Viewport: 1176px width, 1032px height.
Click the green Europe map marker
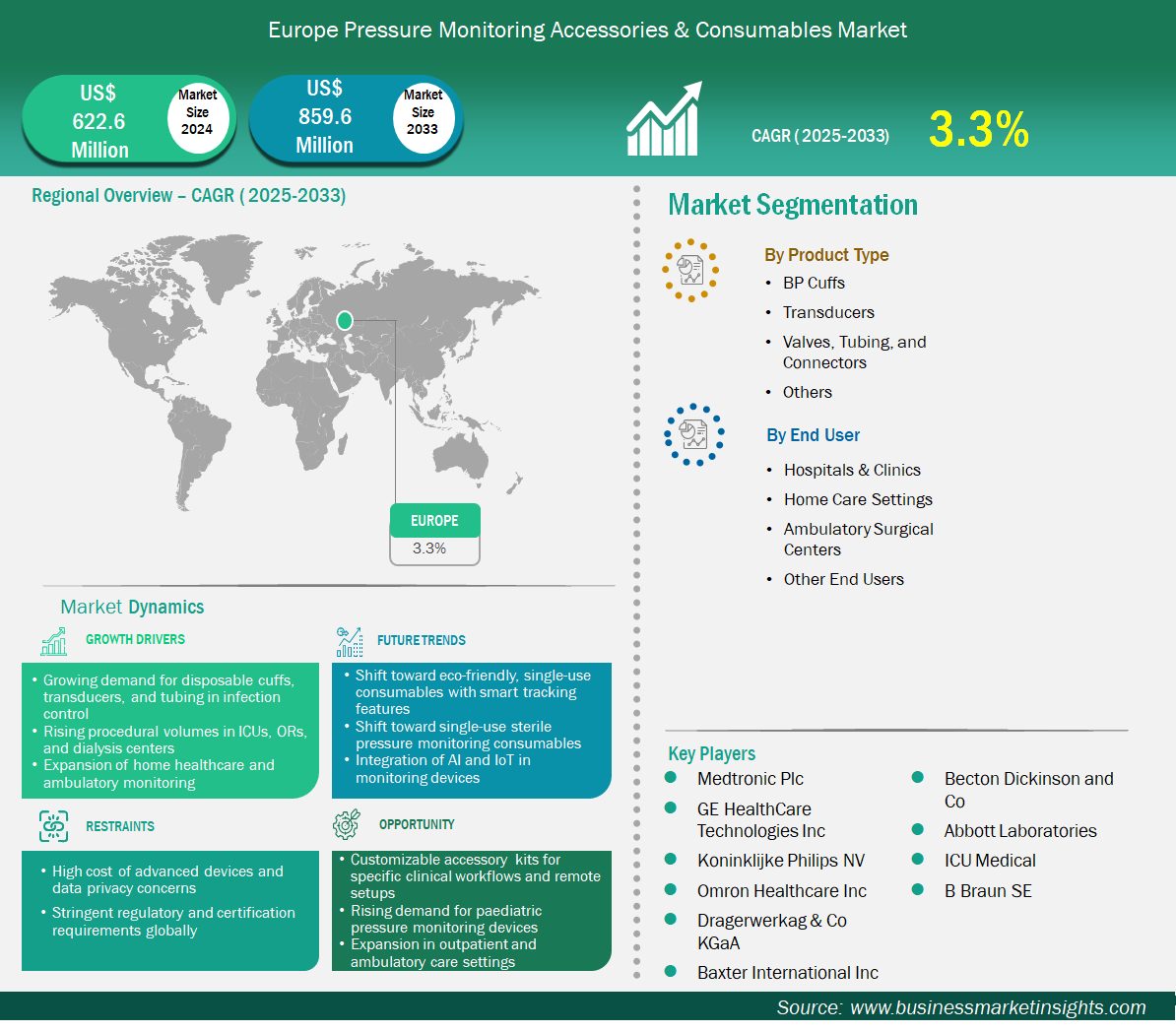[x=345, y=320]
